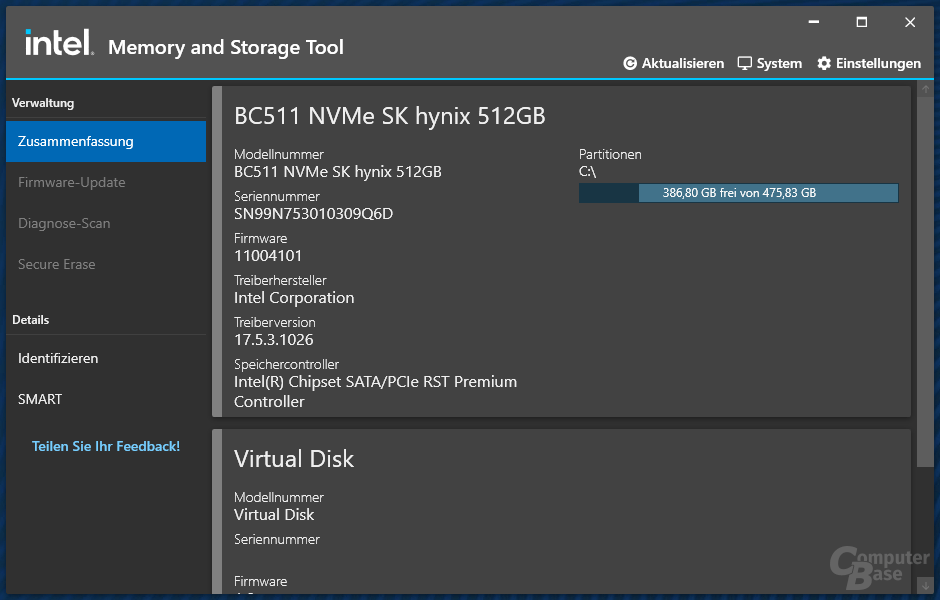This screenshot has width=940, height=600.
Task: Click the Details section header
Action: pyautogui.click(x=31, y=320)
